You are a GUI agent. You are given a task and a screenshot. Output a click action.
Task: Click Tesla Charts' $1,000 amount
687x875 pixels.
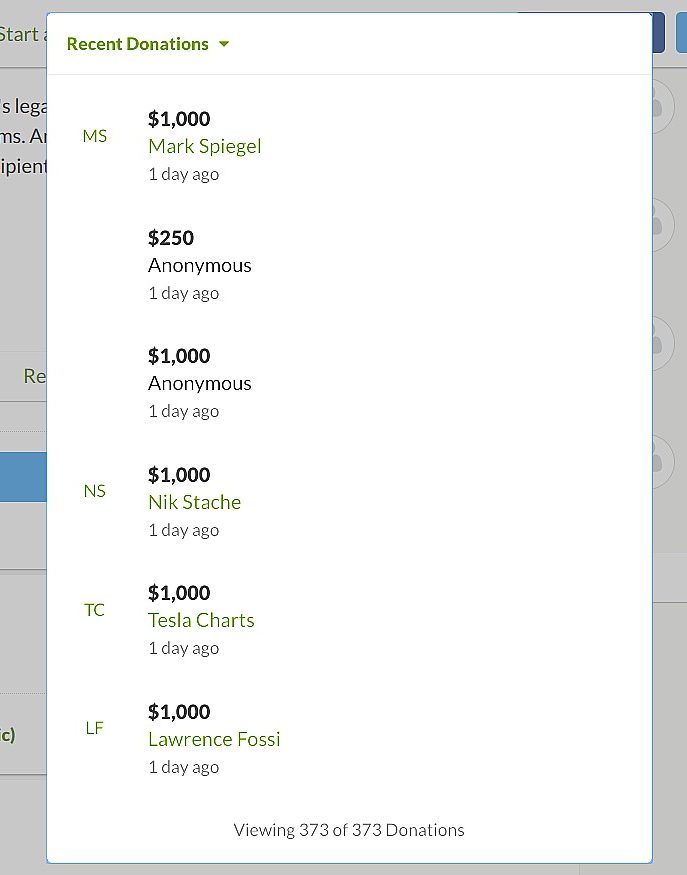tap(179, 593)
